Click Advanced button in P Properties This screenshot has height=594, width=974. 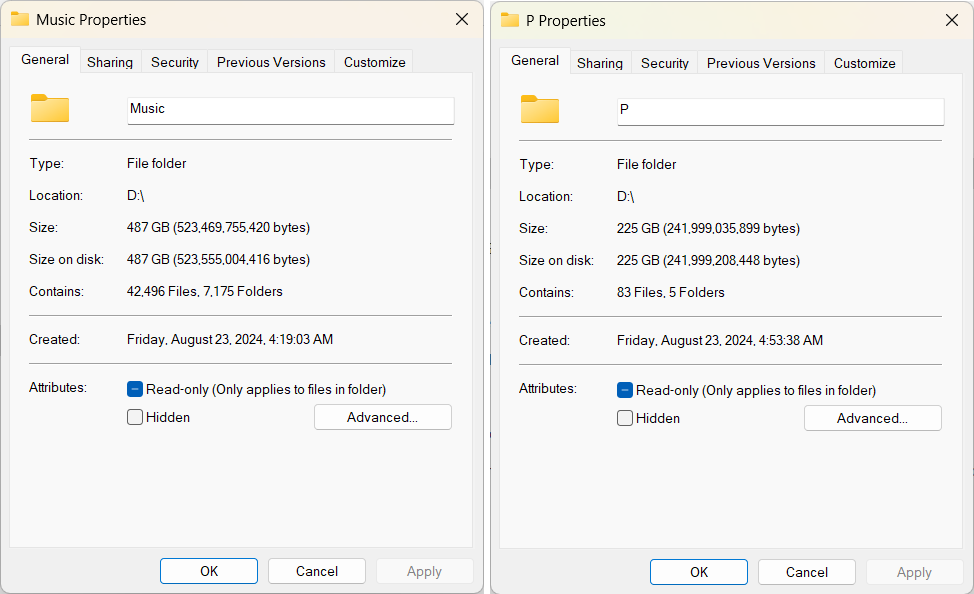pos(873,418)
